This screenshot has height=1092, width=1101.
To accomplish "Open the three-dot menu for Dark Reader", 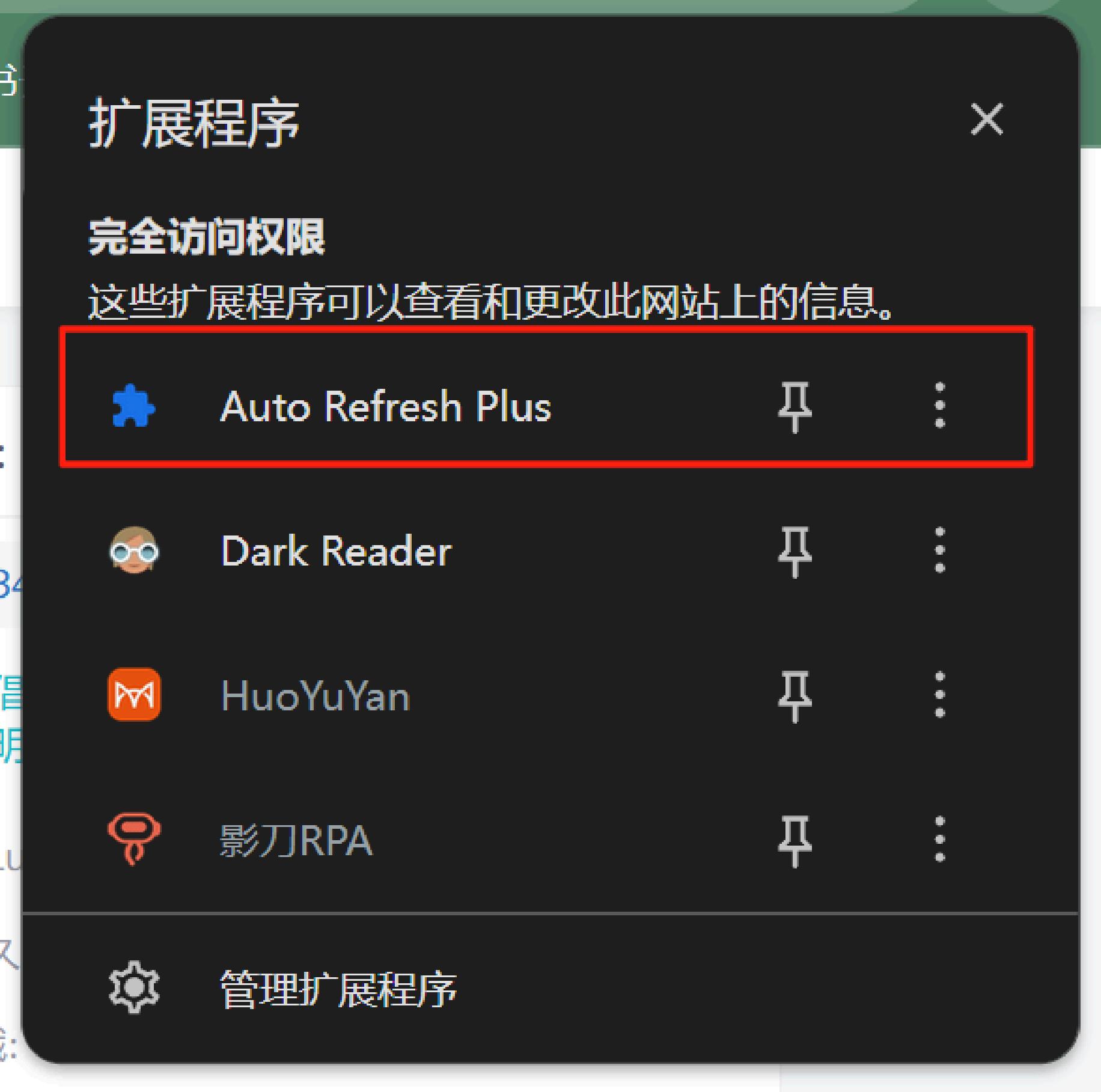I will click(x=940, y=551).
